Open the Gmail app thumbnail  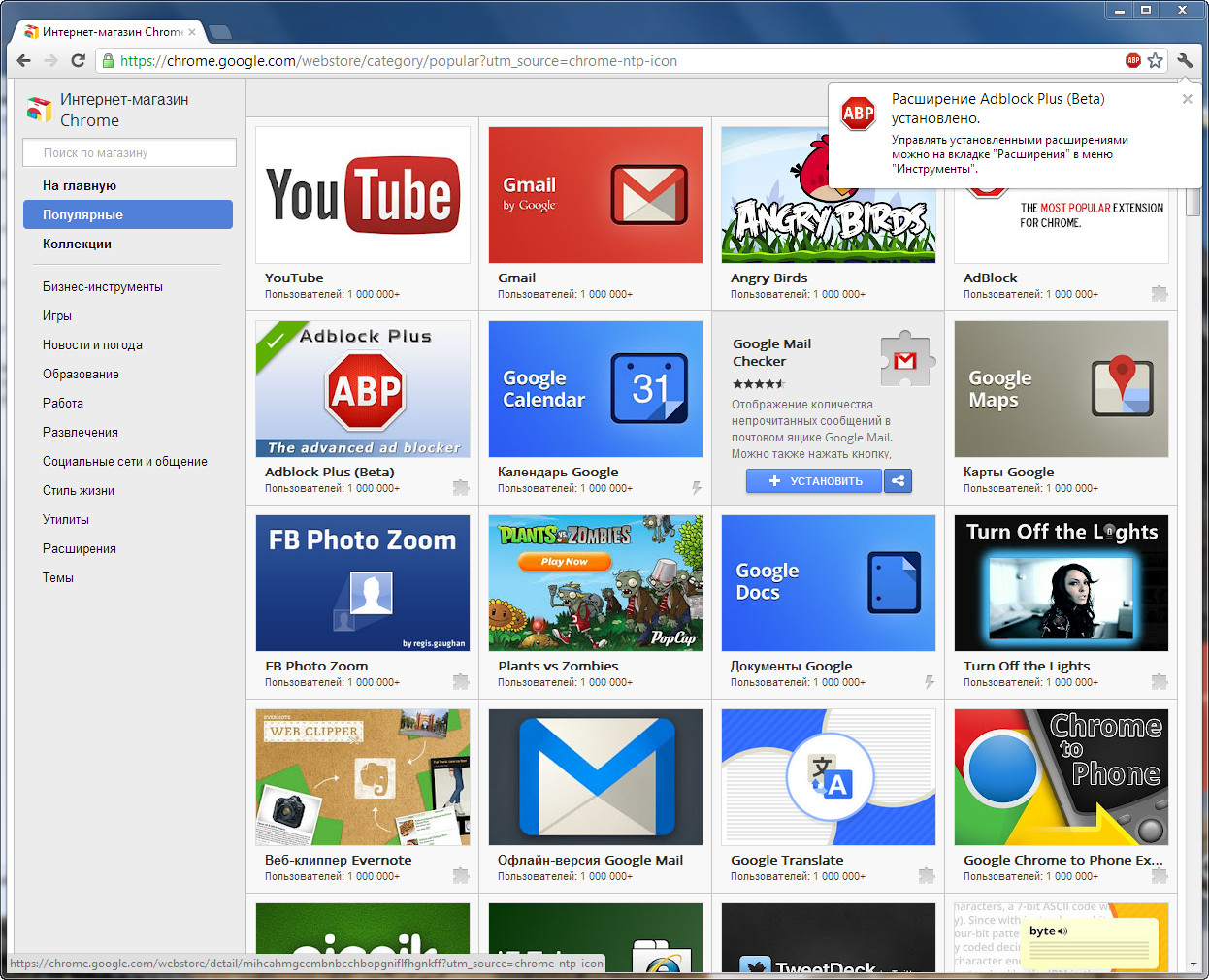pyautogui.click(x=596, y=195)
